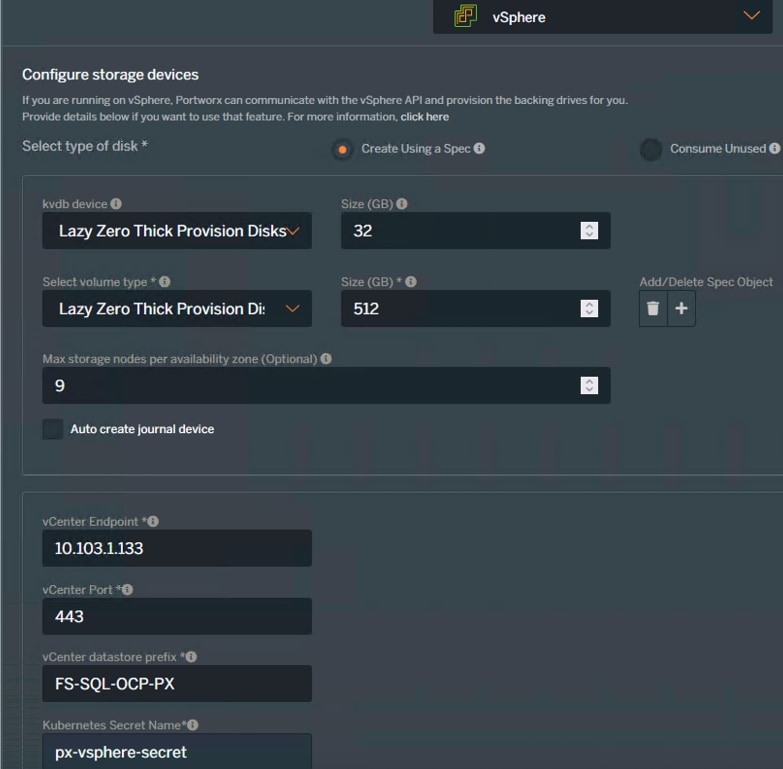The image size is (783, 769).
Task: Show info for Create Using a Spec
Action: pyautogui.click(x=479, y=148)
